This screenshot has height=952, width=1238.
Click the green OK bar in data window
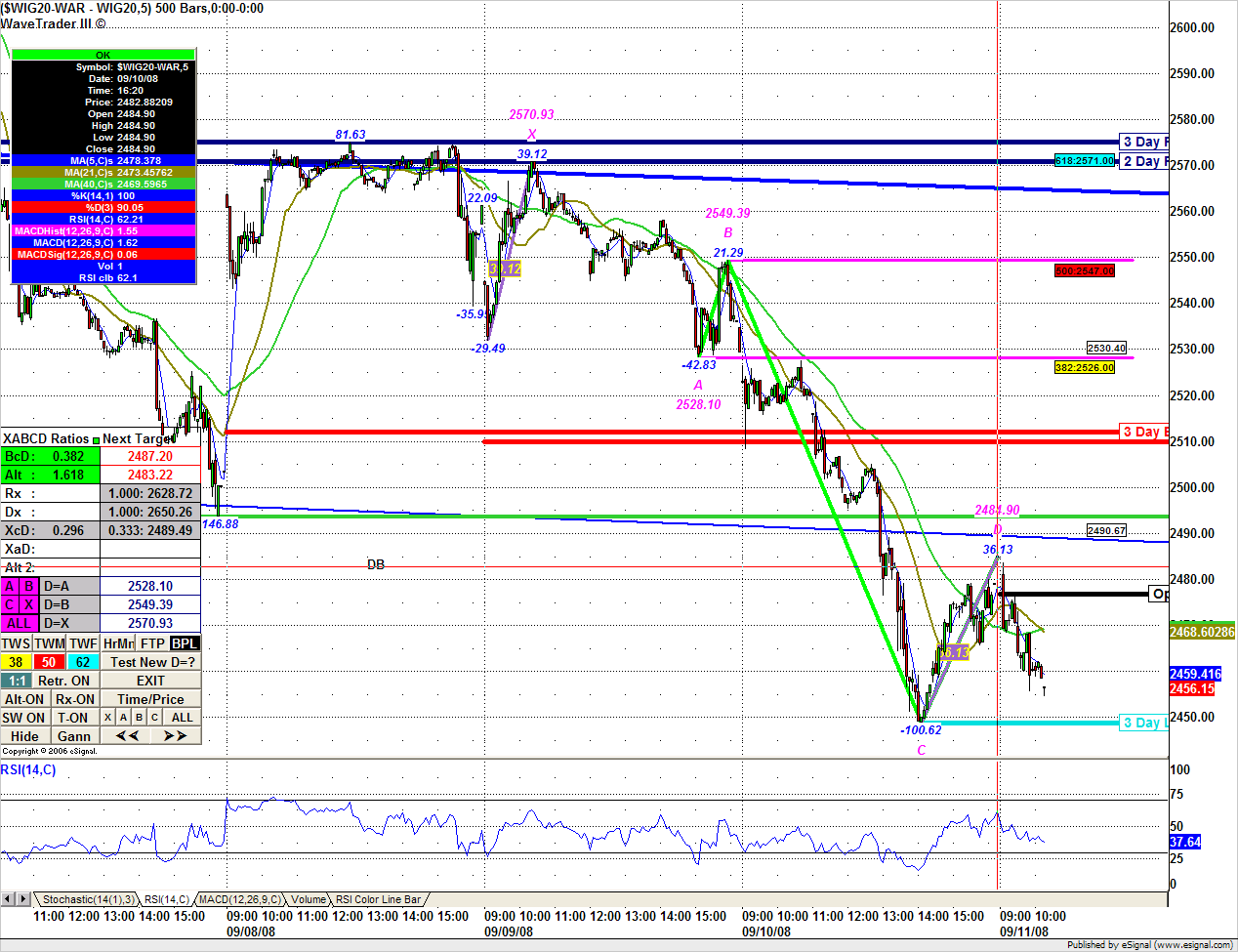tap(103, 56)
